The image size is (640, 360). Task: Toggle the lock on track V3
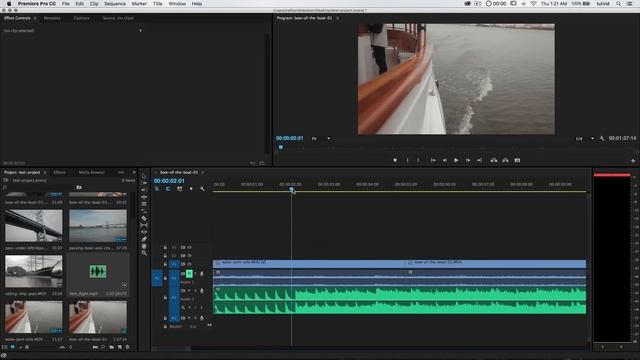point(165,247)
